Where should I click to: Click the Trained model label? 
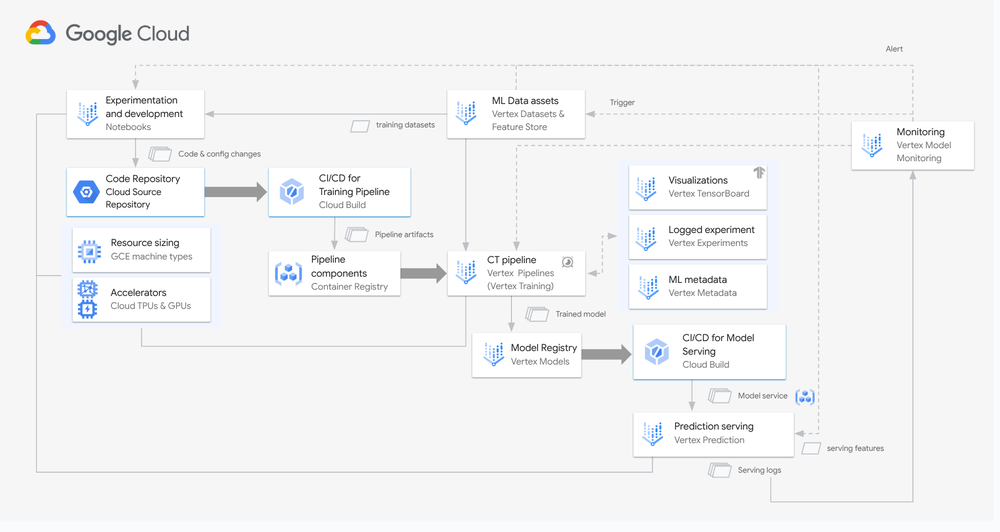point(580,314)
